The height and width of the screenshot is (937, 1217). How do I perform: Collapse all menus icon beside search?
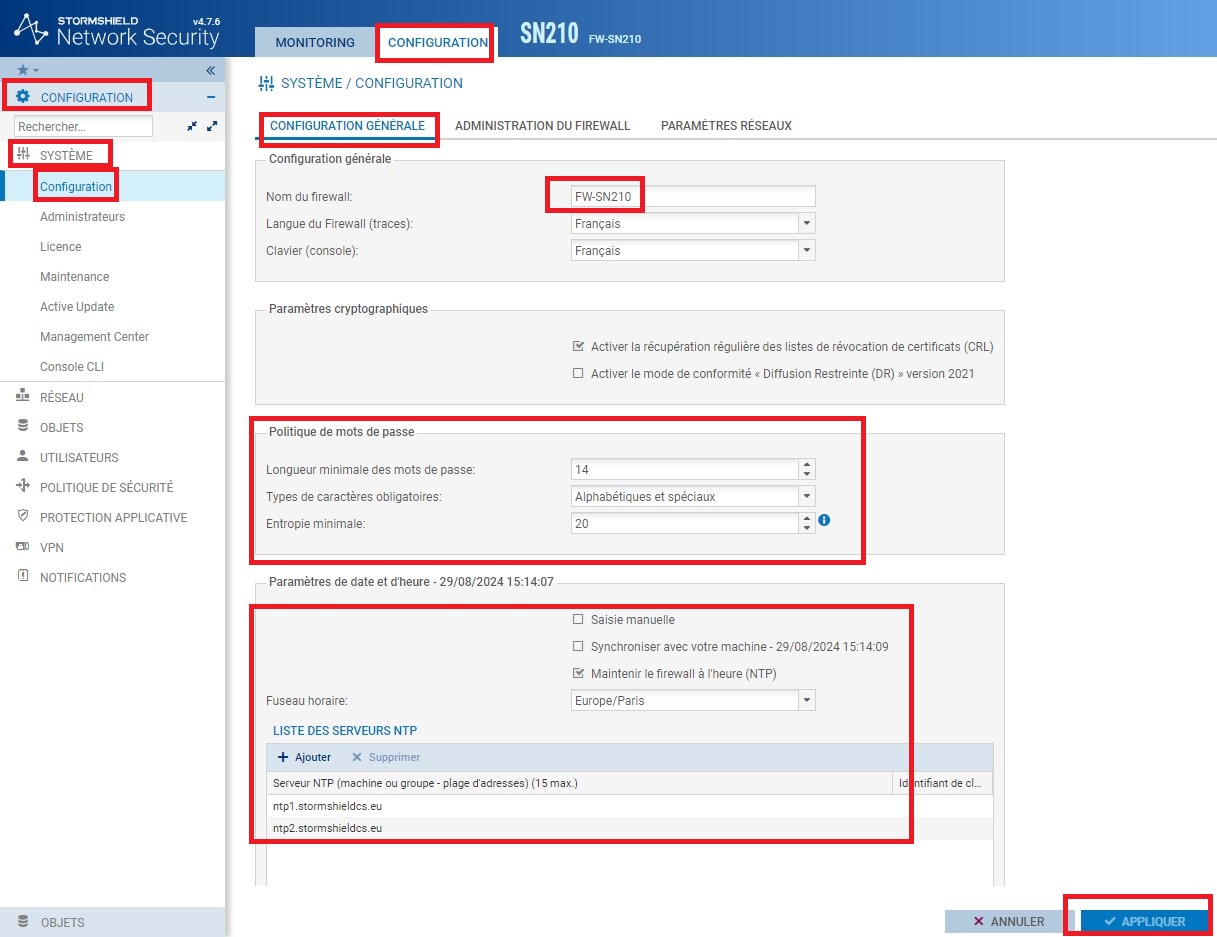point(192,126)
